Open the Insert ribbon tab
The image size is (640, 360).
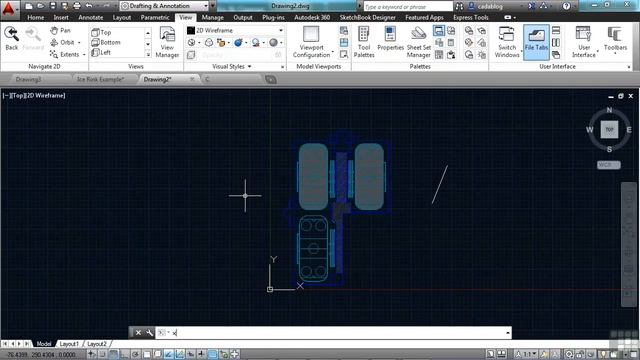pos(61,18)
